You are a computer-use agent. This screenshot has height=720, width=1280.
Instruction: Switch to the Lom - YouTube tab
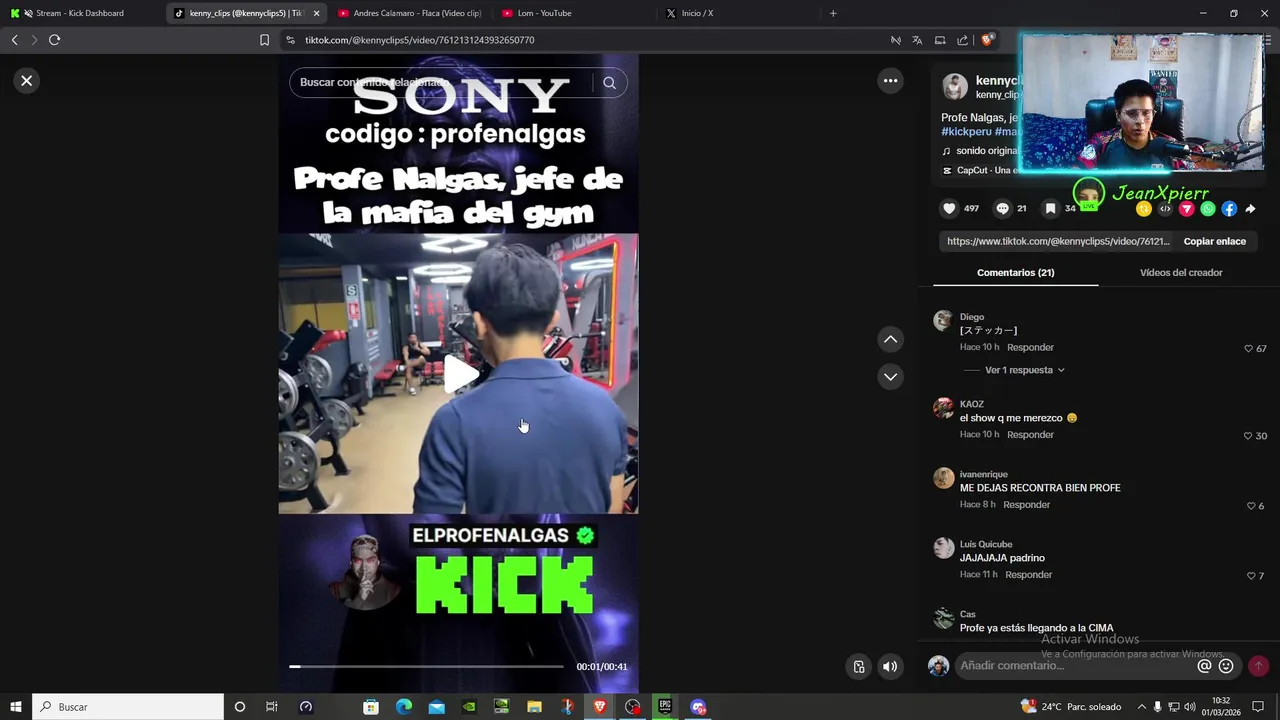[574, 13]
